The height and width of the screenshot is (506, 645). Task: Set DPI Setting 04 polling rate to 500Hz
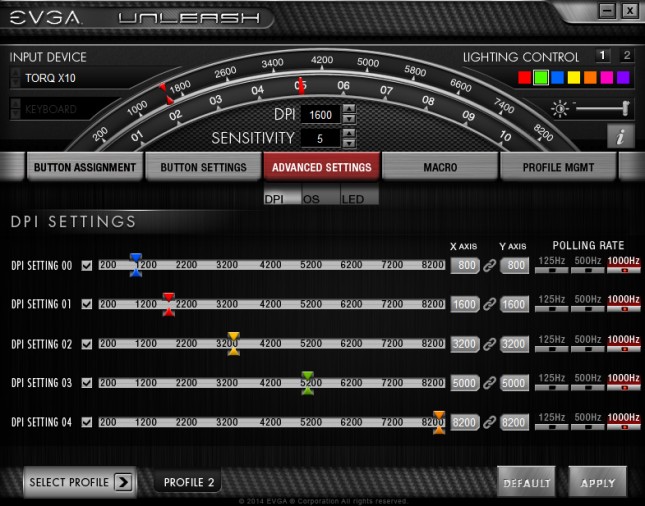(x=587, y=422)
